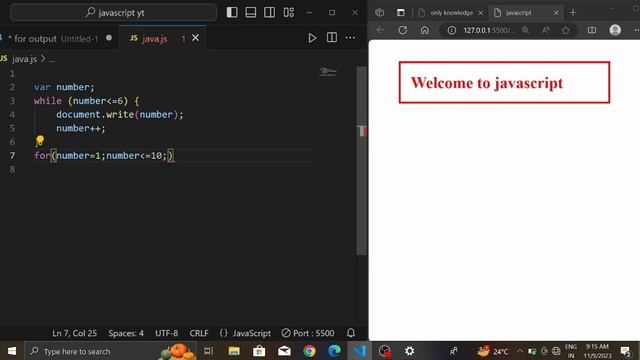Open Task View on the taskbar
The height and width of the screenshot is (360, 640).
pos(208,351)
